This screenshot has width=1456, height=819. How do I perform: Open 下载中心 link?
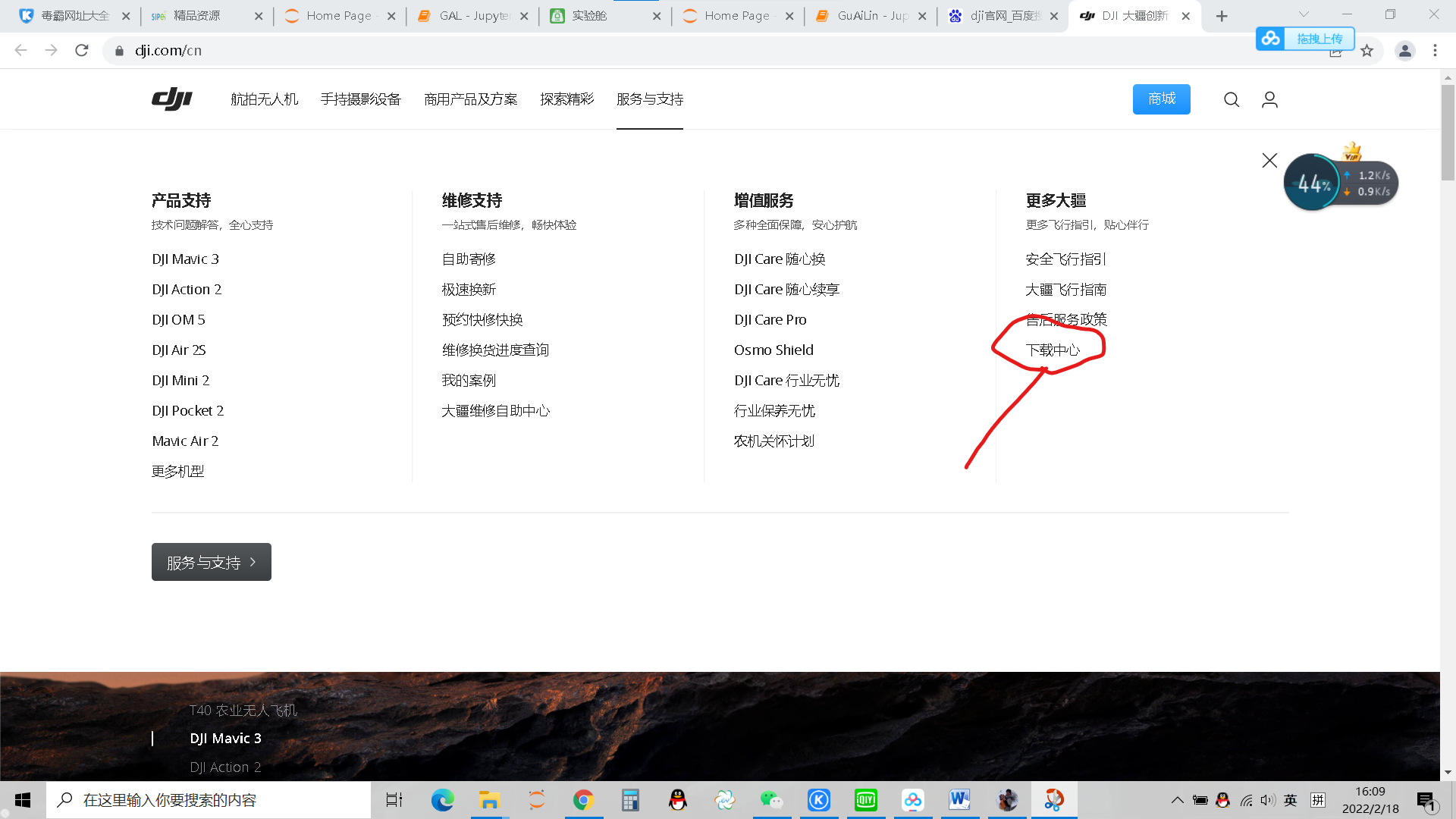coord(1052,350)
